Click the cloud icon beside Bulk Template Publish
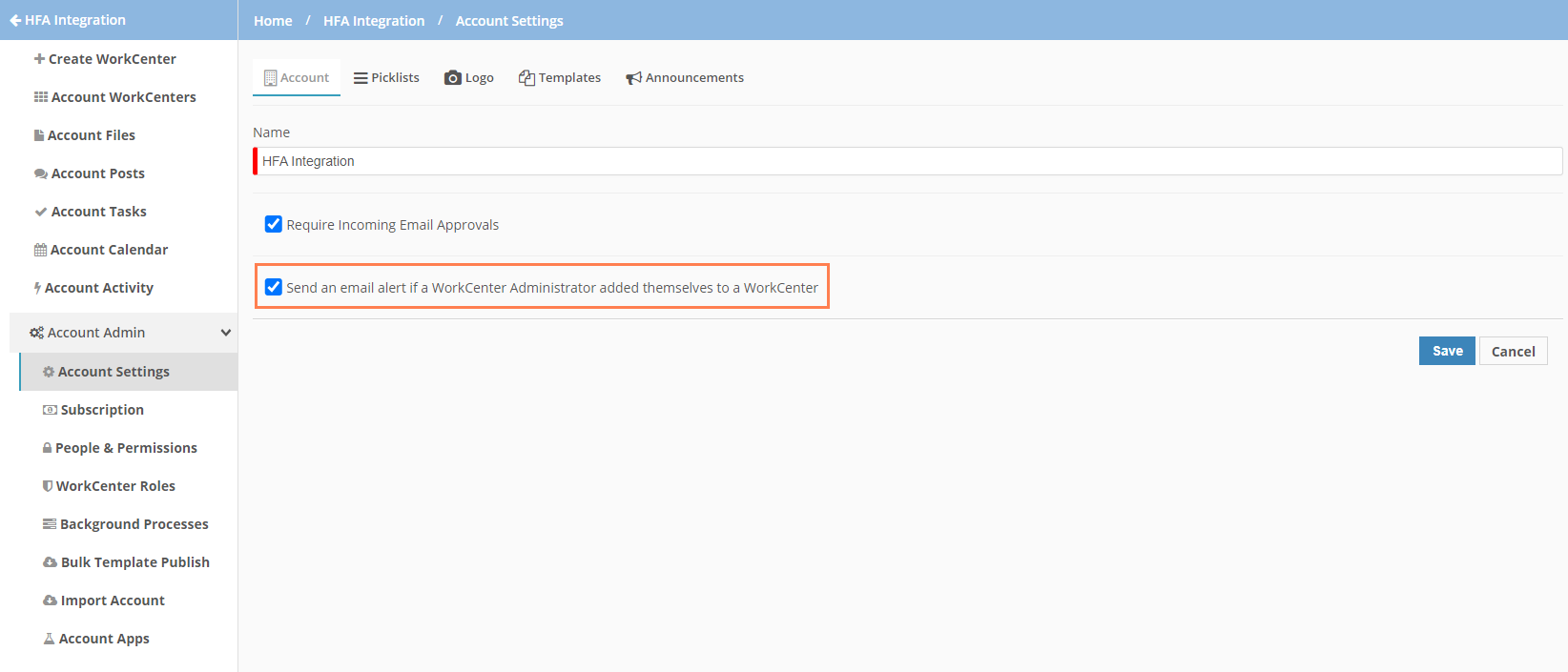Screen dimensions: 1568x672 tap(50, 562)
